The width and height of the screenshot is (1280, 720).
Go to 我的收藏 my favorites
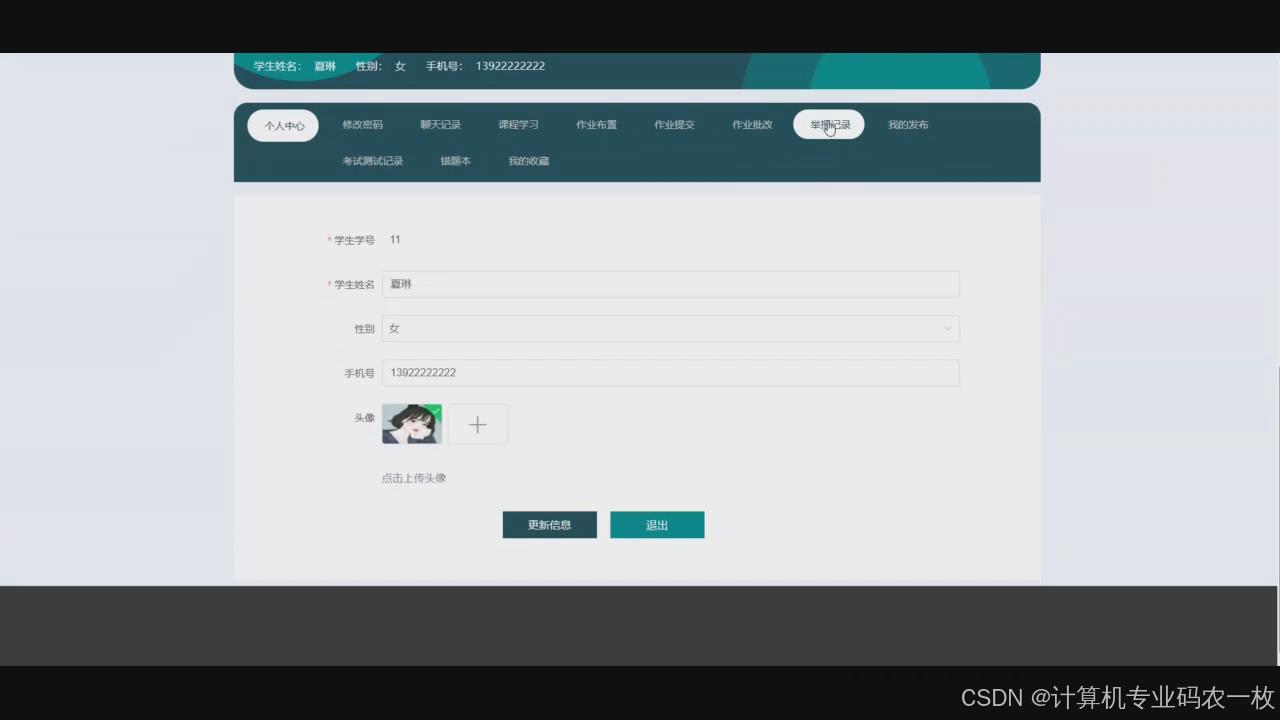(x=528, y=160)
